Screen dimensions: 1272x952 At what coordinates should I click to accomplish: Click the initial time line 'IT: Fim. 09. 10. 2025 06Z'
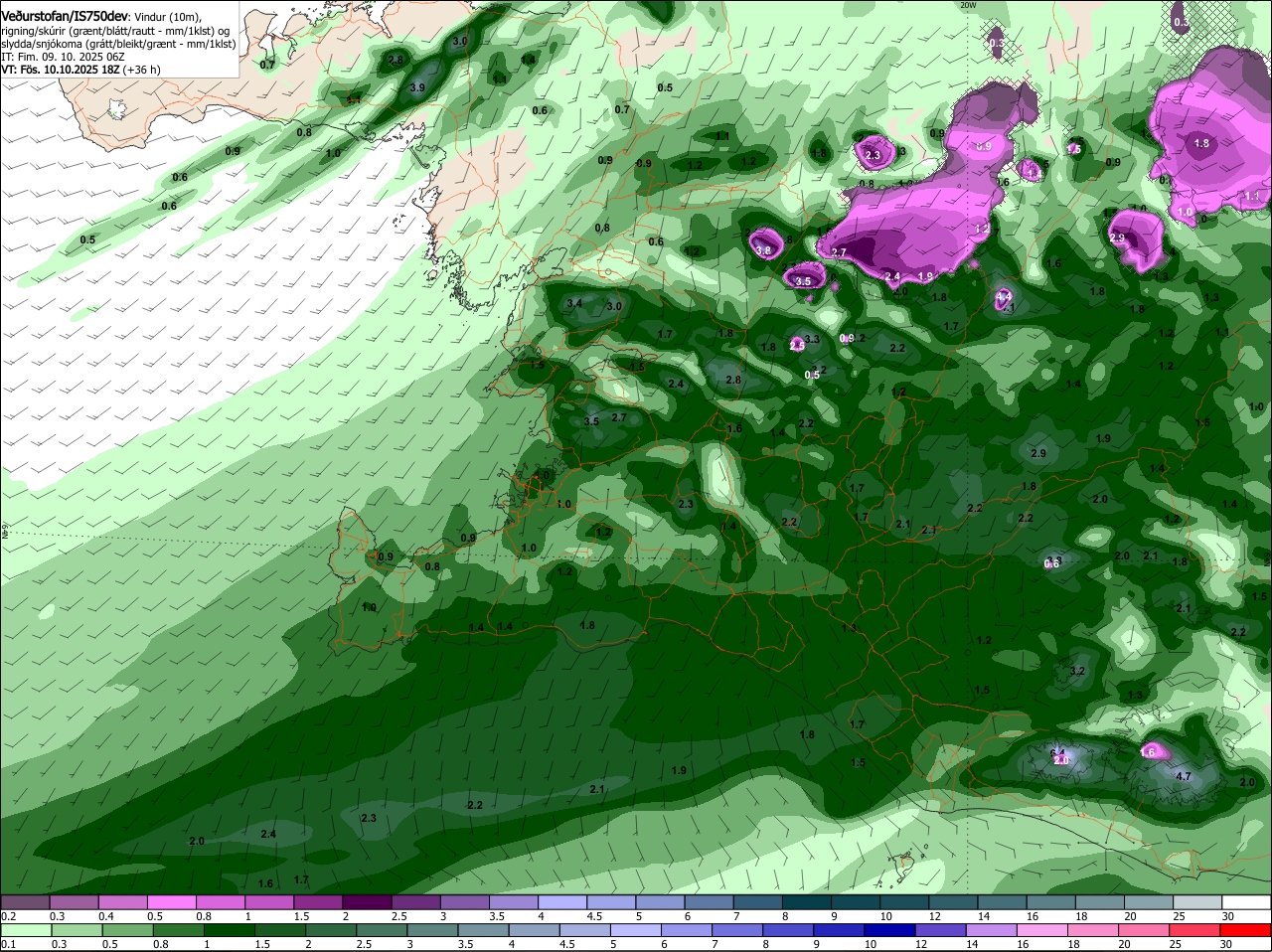point(63,57)
